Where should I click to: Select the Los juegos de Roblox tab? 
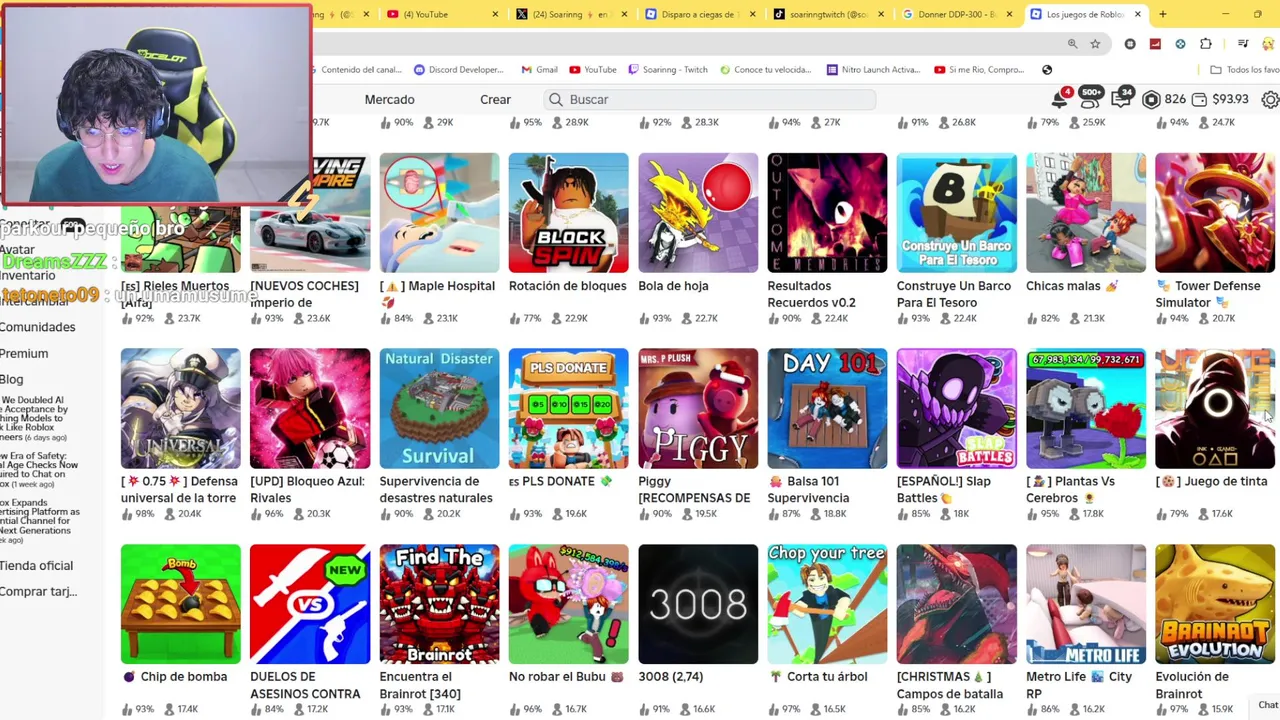tap(1087, 14)
